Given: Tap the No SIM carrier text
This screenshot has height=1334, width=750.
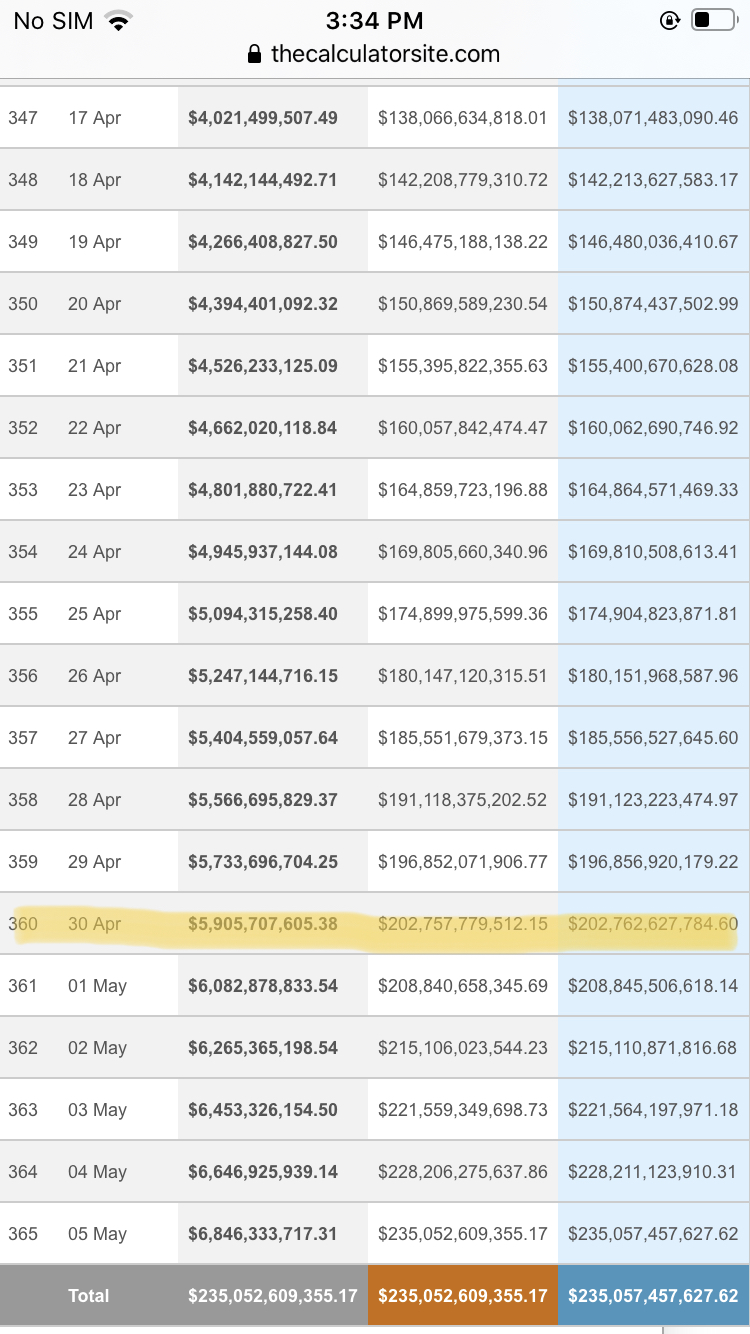Looking at the screenshot, I should (53, 21).
